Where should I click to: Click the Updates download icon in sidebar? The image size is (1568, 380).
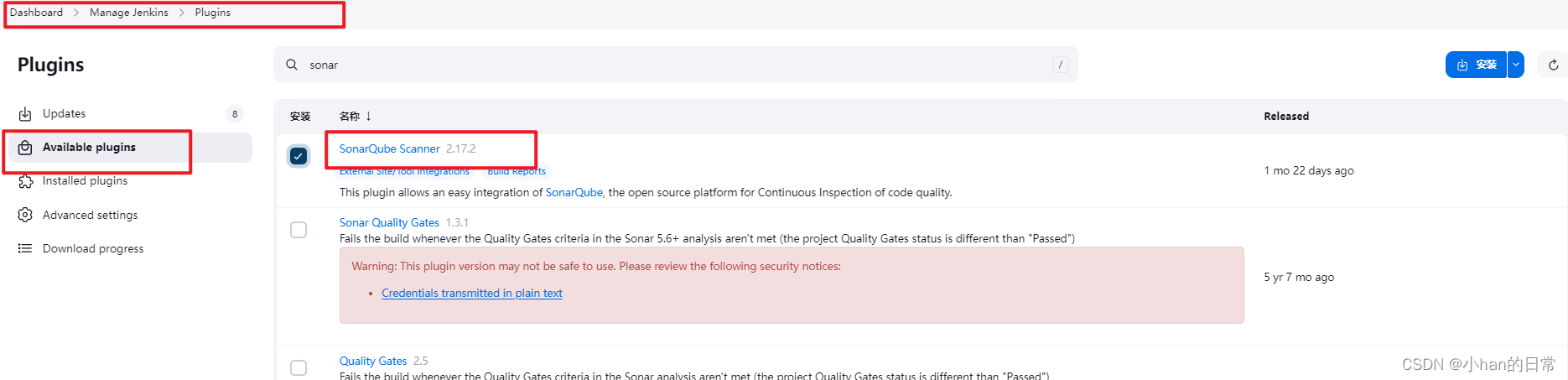25,114
